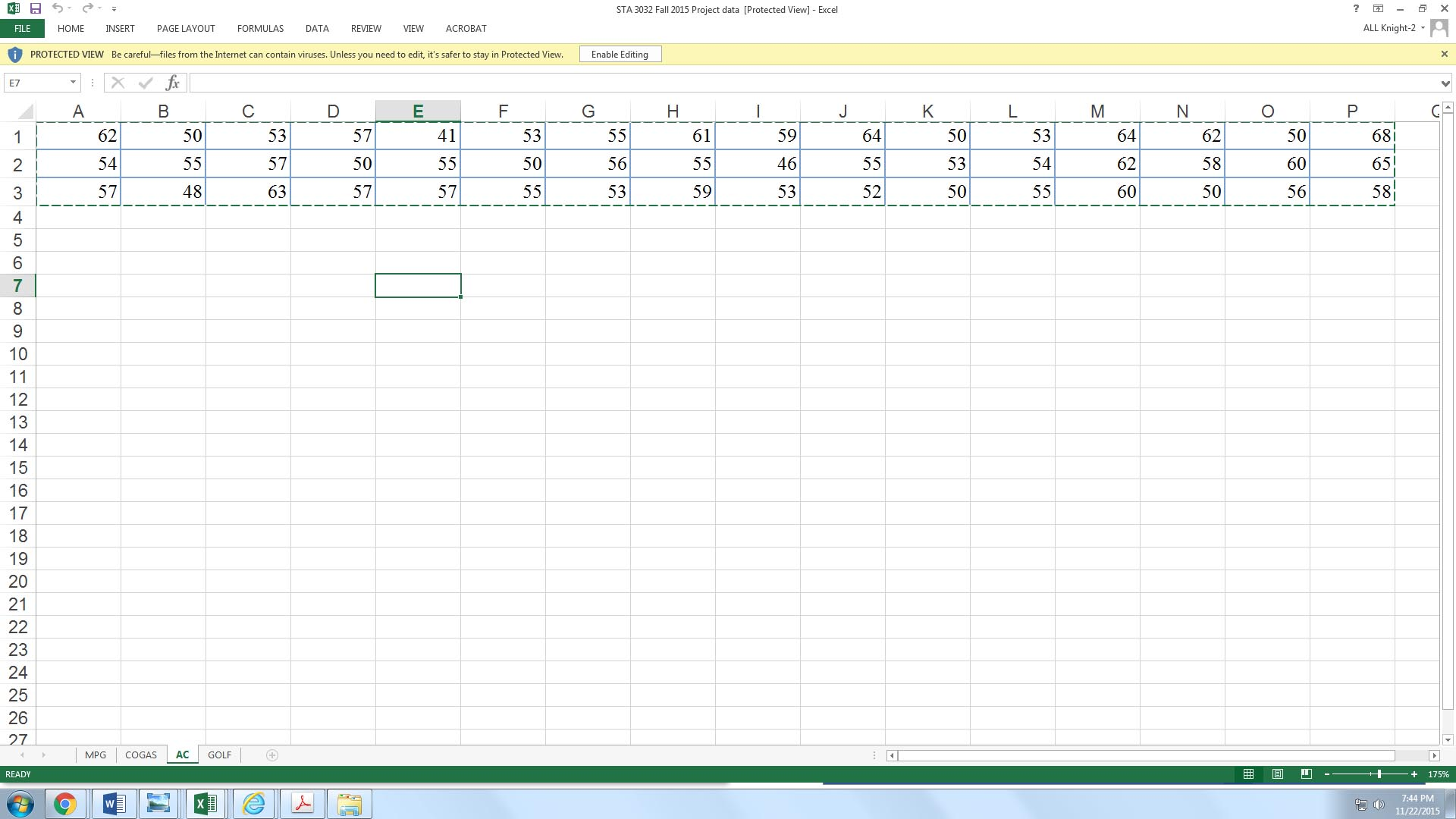Open the FORMULAS ribbon tab
The width and height of the screenshot is (1456, 819).
point(260,28)
